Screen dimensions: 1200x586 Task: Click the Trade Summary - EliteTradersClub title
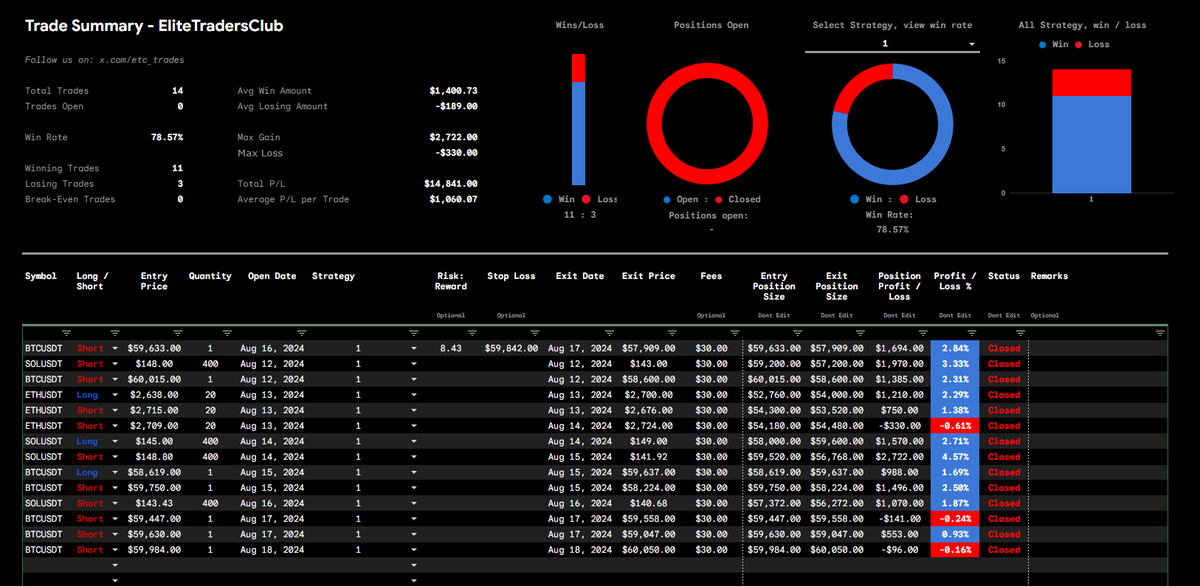pos(154,26)
